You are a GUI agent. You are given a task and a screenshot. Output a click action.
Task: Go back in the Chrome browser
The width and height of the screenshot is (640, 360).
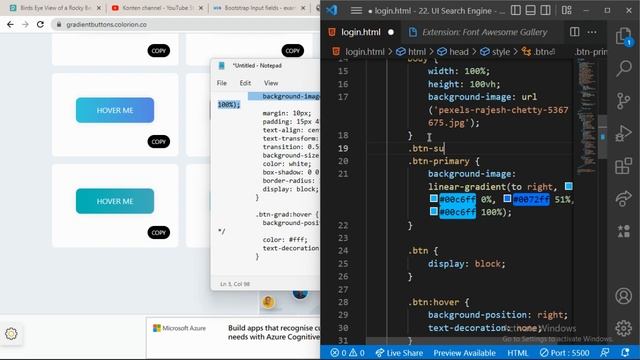10,24
